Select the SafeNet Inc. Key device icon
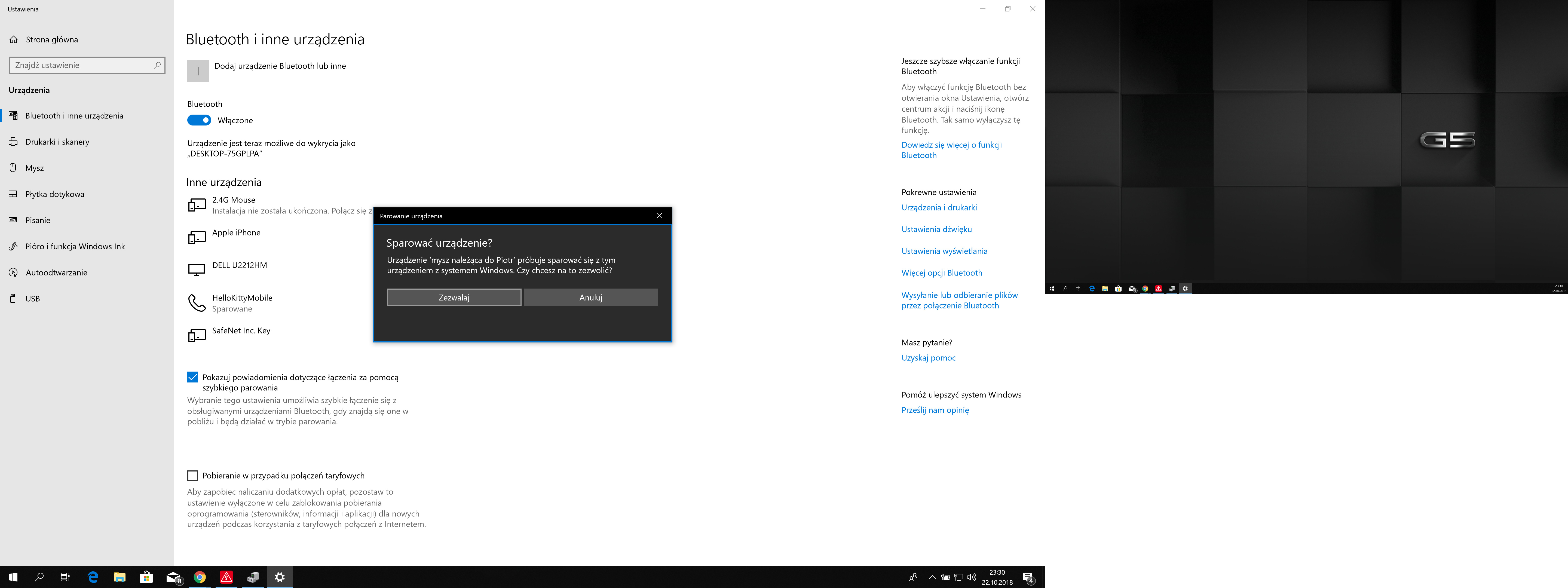Image resolution: width=1568 pixels, height=588 pixels. [197, 335]
